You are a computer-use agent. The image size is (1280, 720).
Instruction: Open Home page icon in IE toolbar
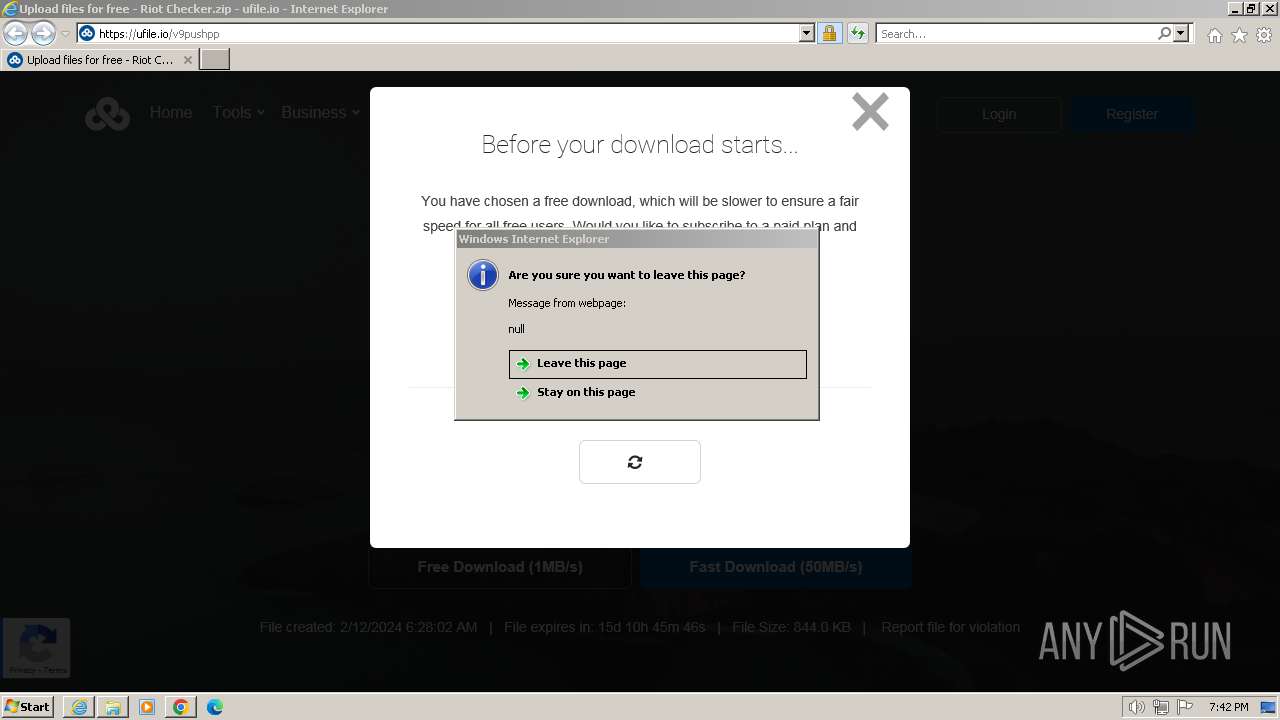[x=1214, y=35]
